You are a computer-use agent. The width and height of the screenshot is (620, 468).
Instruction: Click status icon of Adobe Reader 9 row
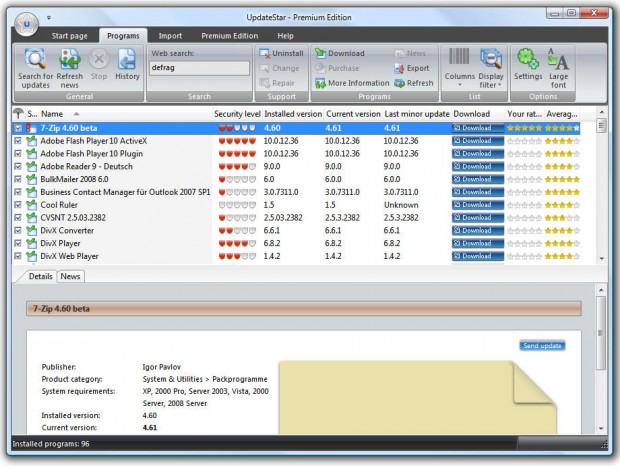pos(31,166)
